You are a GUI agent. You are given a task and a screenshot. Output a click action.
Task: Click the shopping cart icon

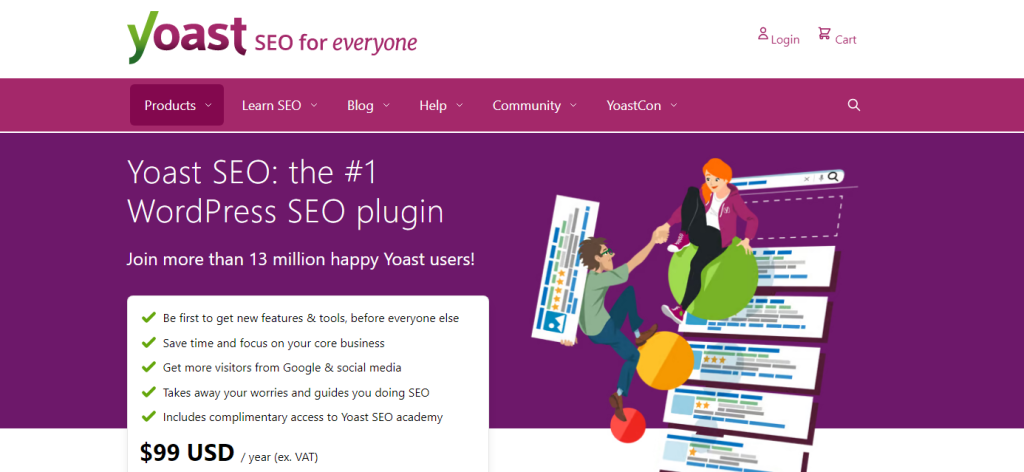click(824, 34)
